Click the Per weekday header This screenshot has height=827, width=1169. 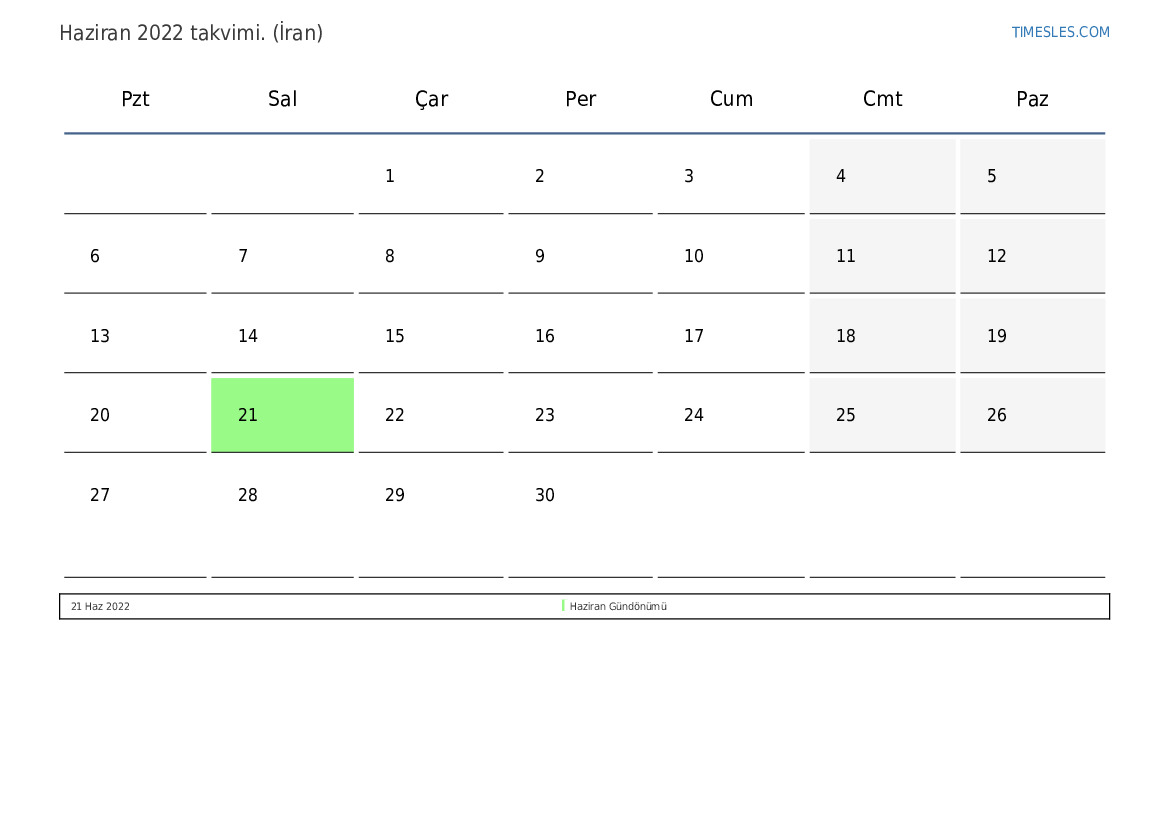pyautogui.click(x=580, y=99)
